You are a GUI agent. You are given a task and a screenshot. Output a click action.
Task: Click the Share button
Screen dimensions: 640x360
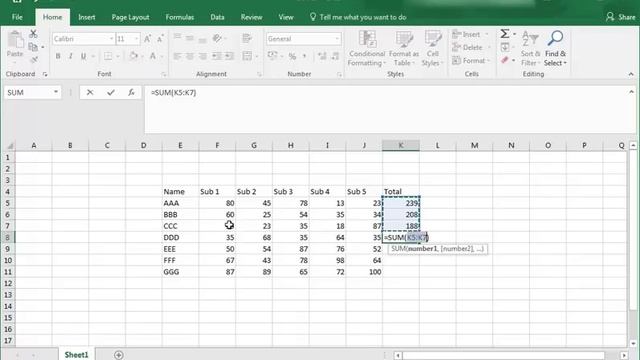coord(621,17)
